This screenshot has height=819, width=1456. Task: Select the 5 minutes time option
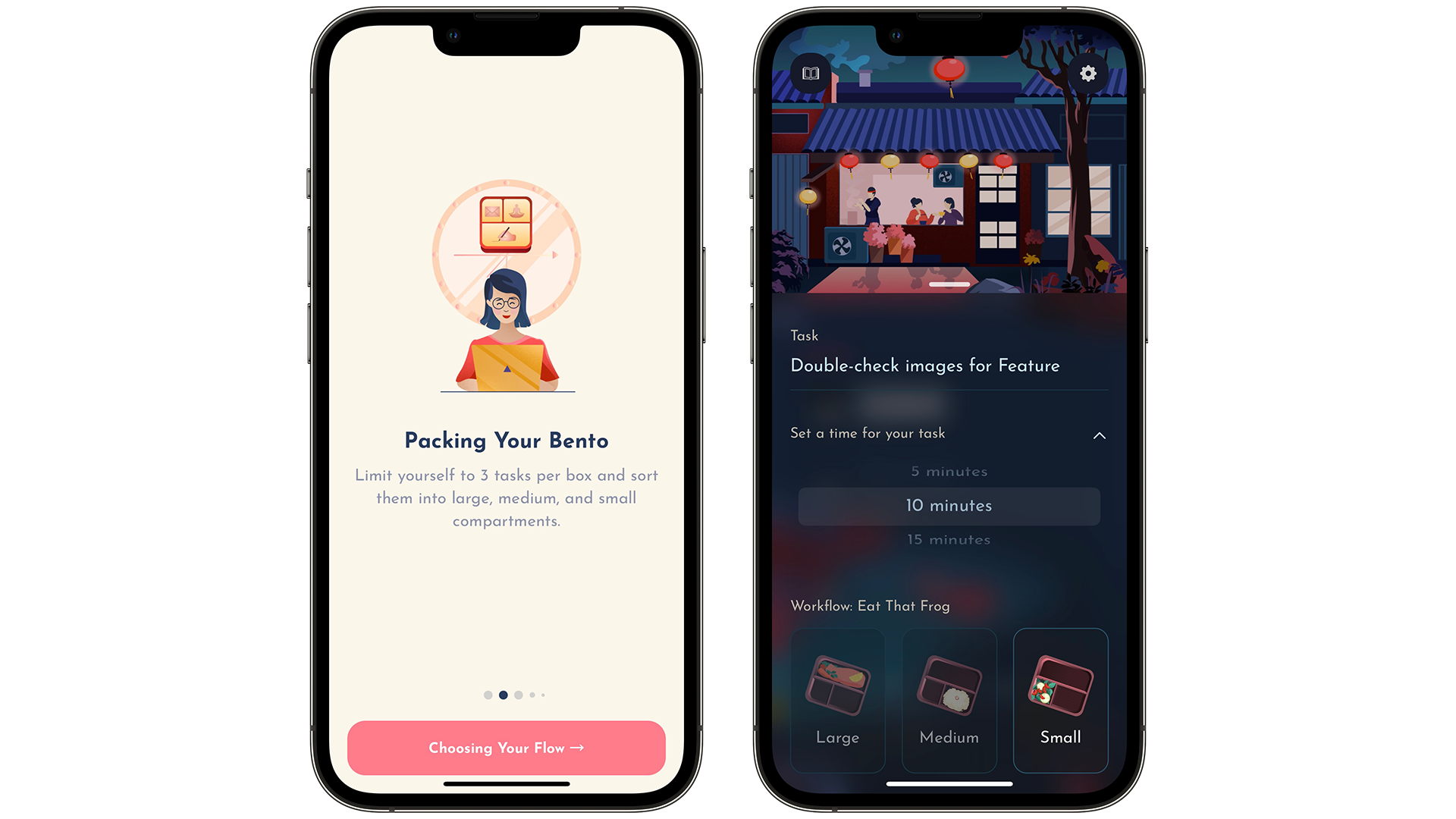point(948,470)
